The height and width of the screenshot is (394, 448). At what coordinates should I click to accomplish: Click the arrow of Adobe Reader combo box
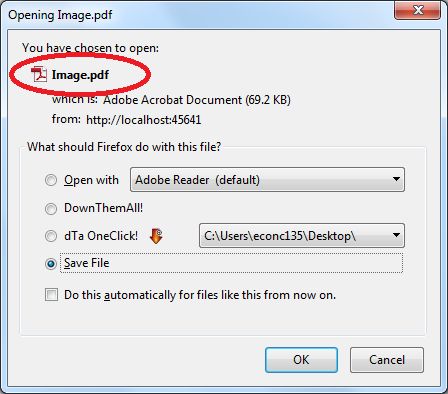coord(396,179)
